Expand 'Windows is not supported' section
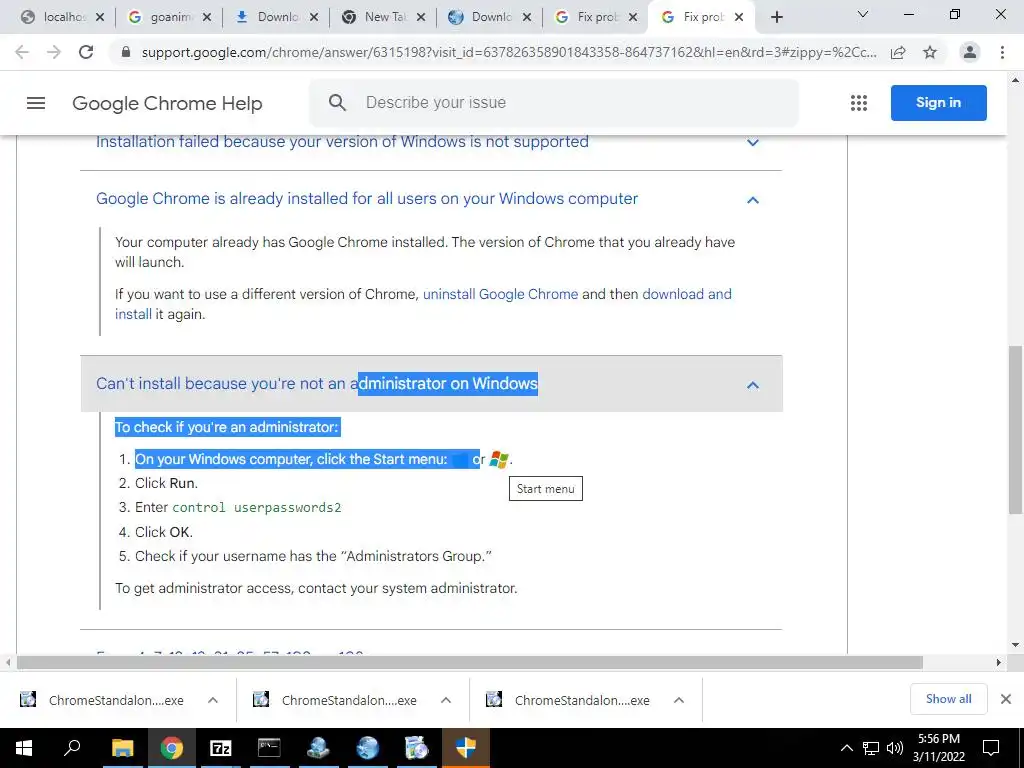The width and height of the screenshot is (1024, 768). coord(753,142)
